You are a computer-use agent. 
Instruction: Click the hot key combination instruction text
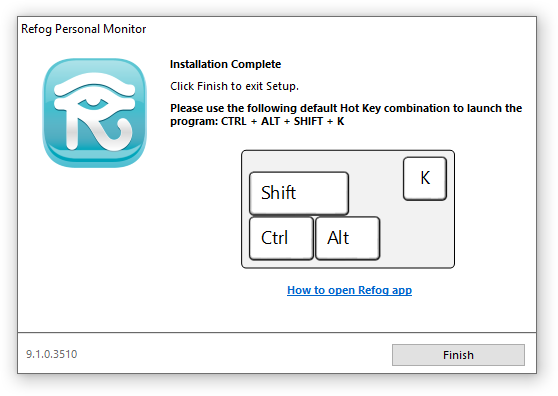346,115
